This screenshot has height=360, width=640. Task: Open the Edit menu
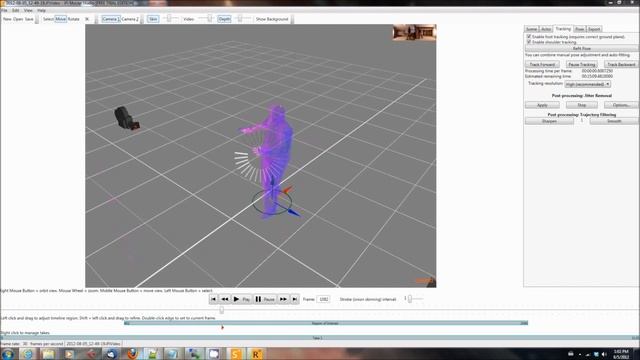[16, 10]
